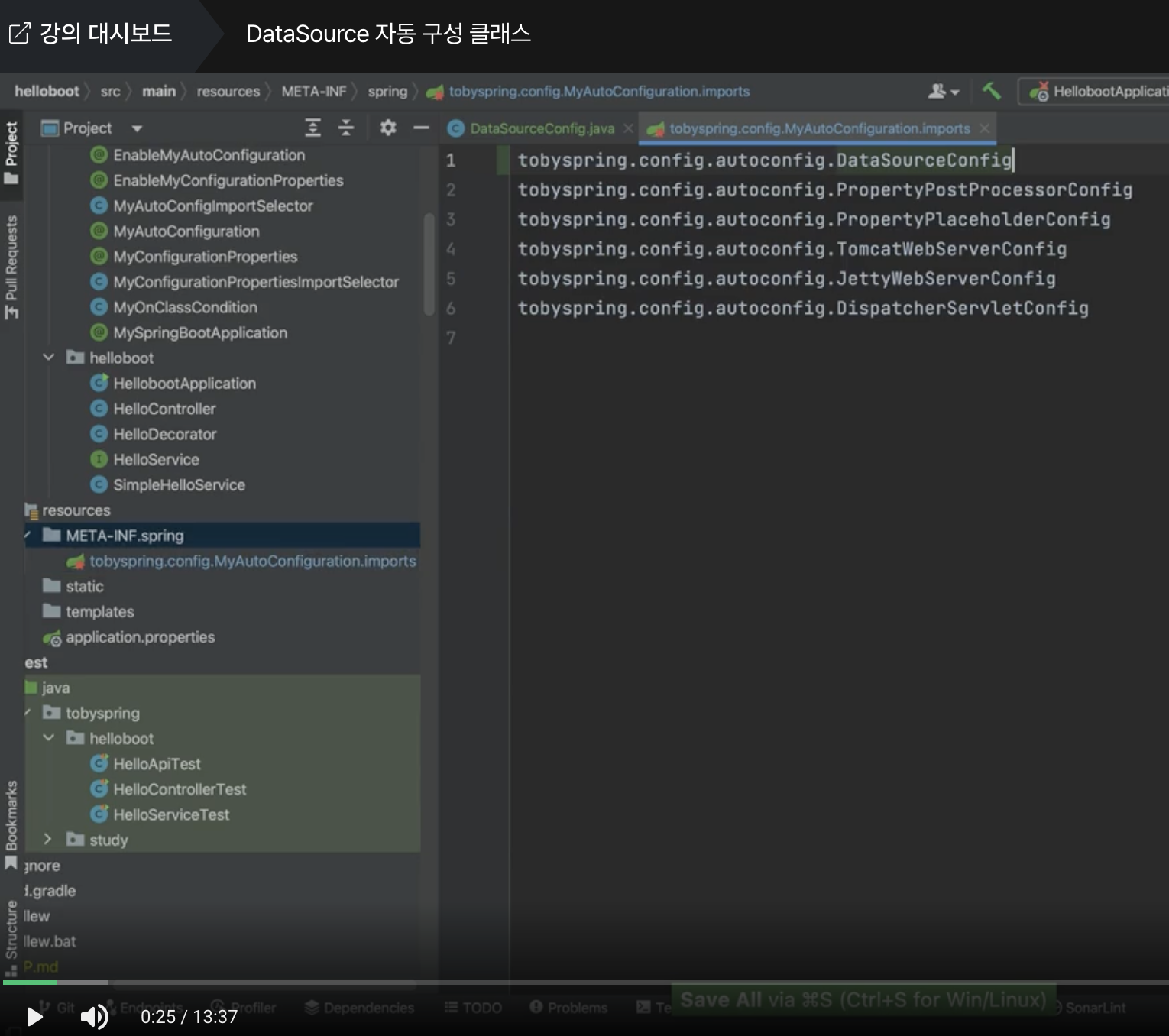The image size is (1169, 1036).
Task: Click the DispatcherServletConfig line
Action: point(803,309)
